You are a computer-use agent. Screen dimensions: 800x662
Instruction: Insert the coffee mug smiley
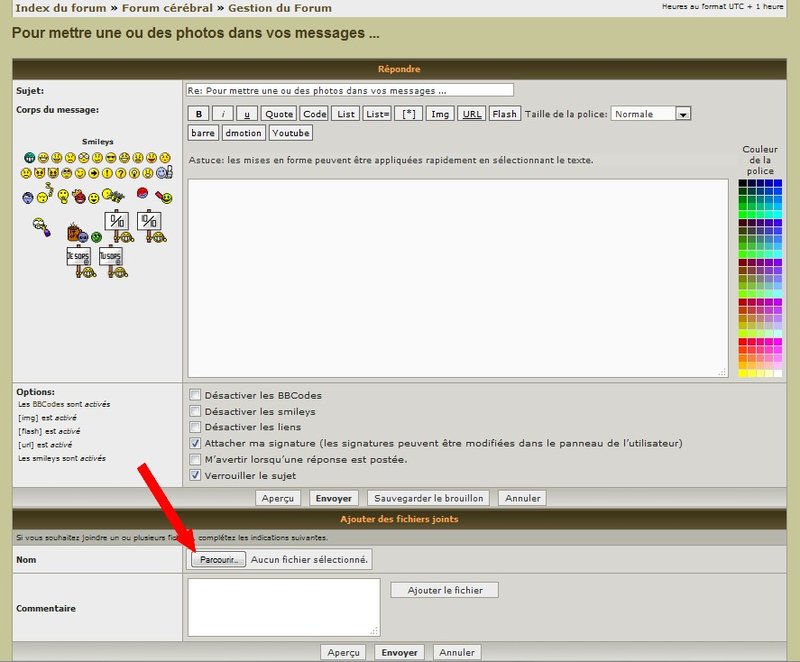point(73,233)
